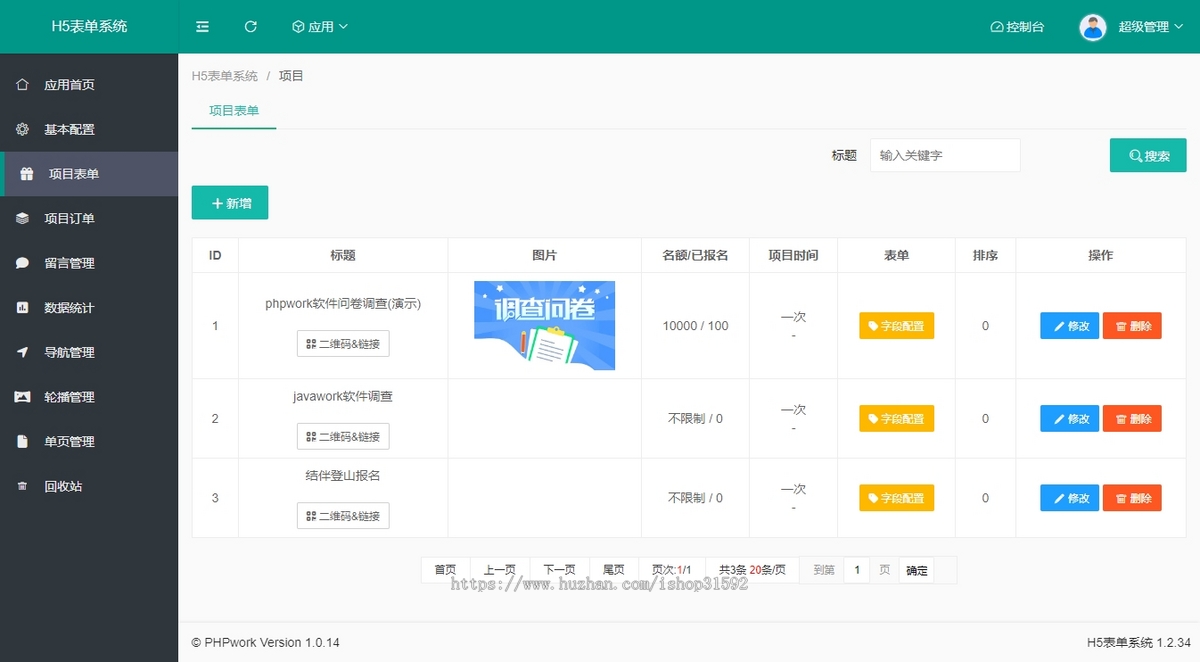Expand the 超级管理 user dropdown
Image resolution: width=1200 pixels, height=662 pixels.
tap(1149, 27)
